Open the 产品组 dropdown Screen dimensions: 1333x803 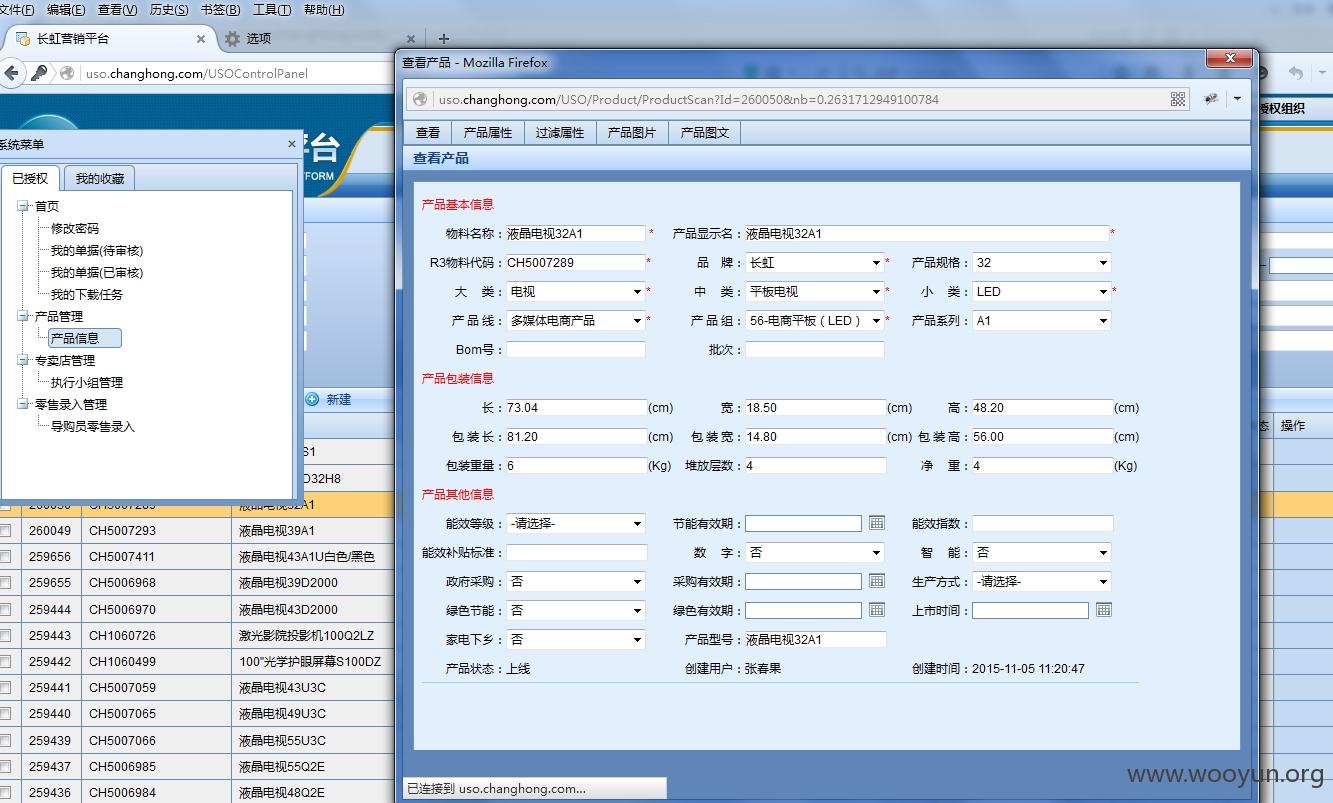(814, 321)
